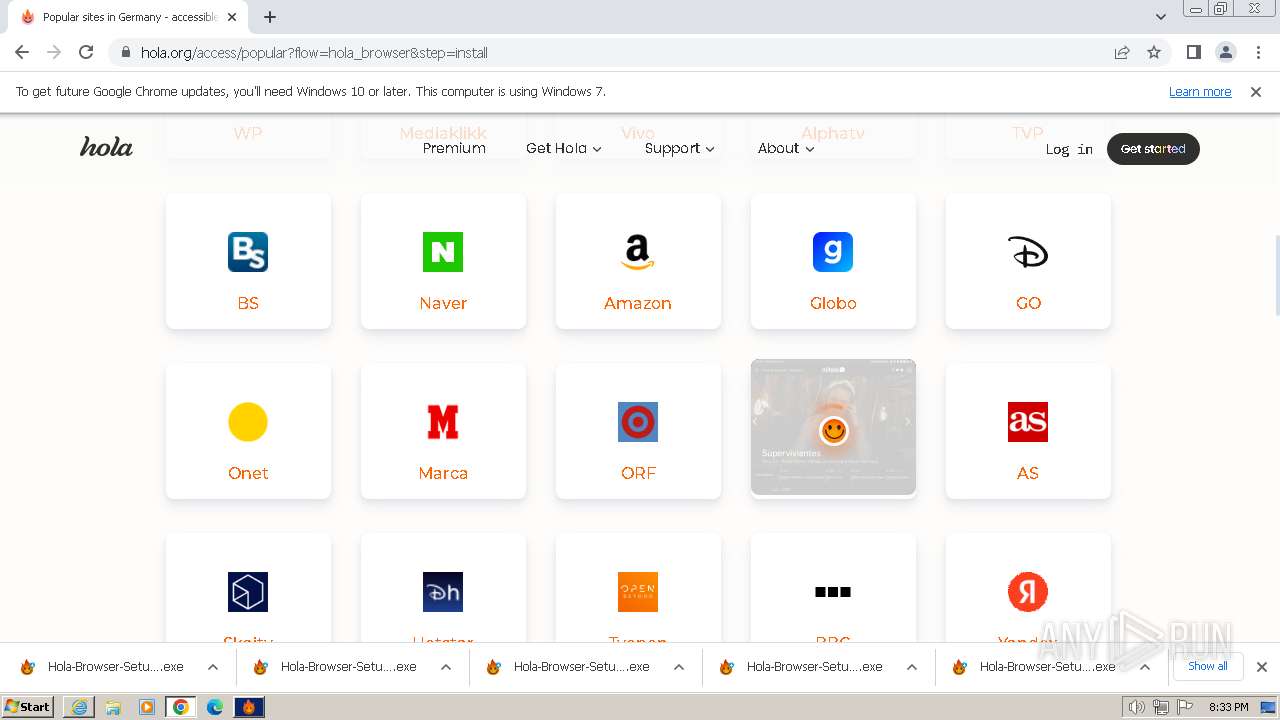Viewport: 1280px width, 720px height.
Task: Open the Chrome profile icon
Action: pyautogui.click(x=1226, y=52)
